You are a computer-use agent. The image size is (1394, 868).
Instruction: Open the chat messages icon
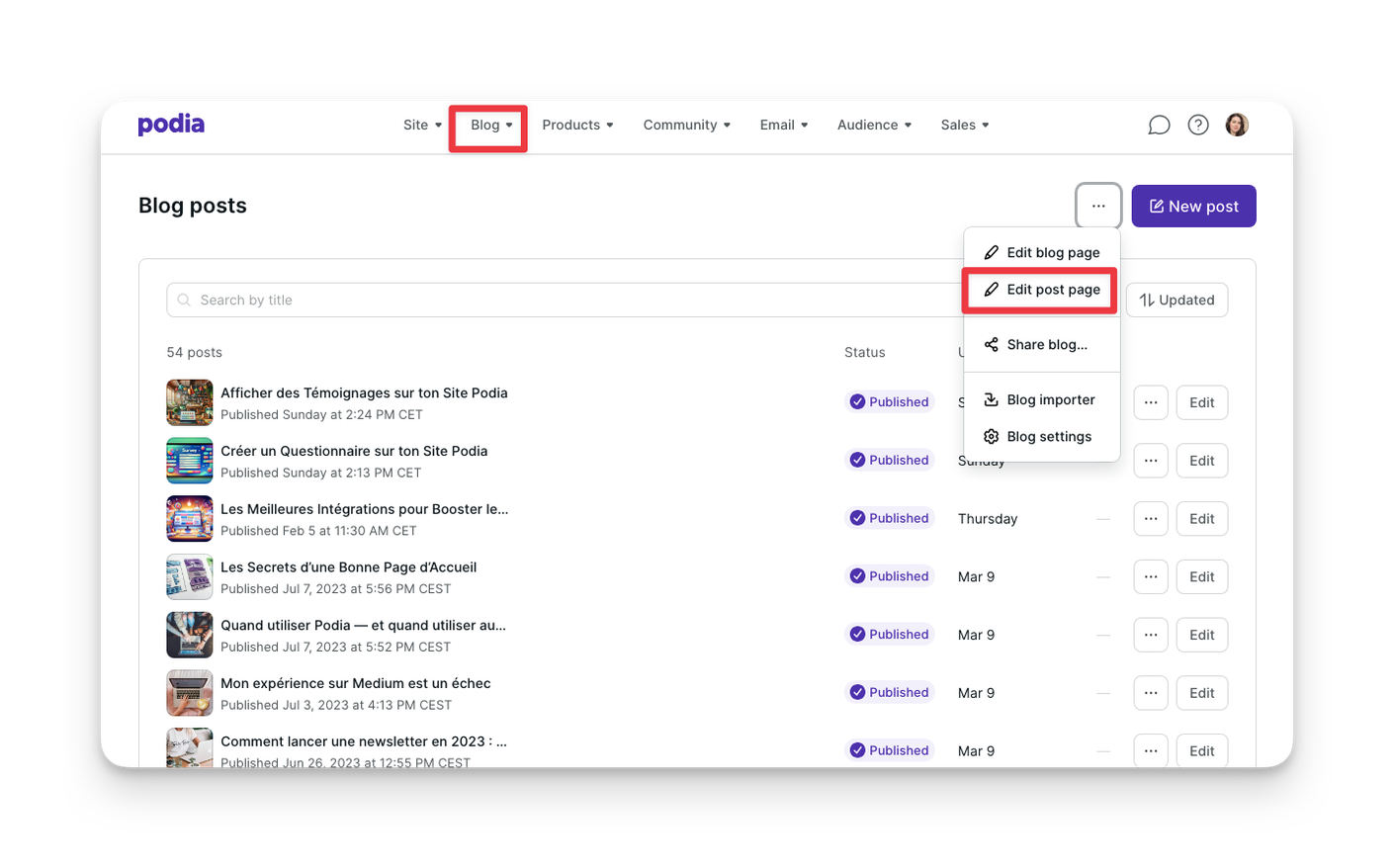tap(1159, 125)
